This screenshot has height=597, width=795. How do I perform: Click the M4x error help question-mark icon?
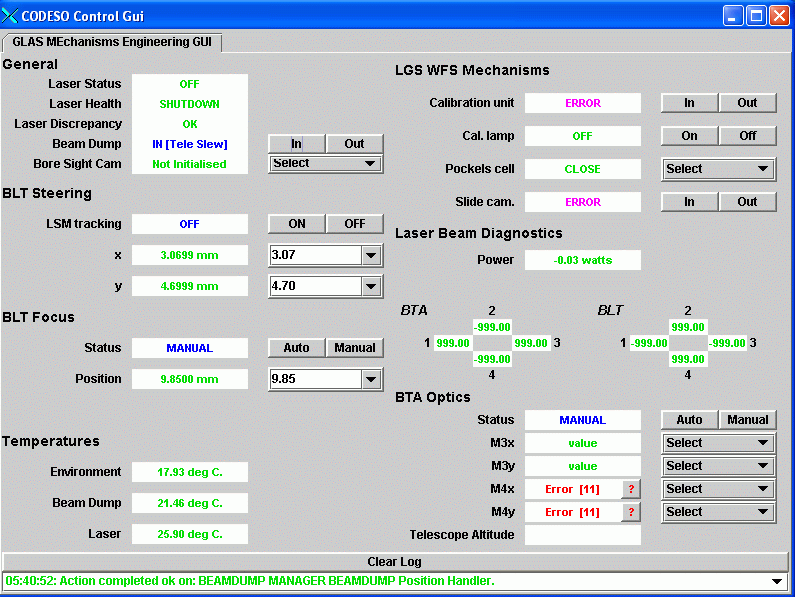pyautogui.click(x=630, y=489)
